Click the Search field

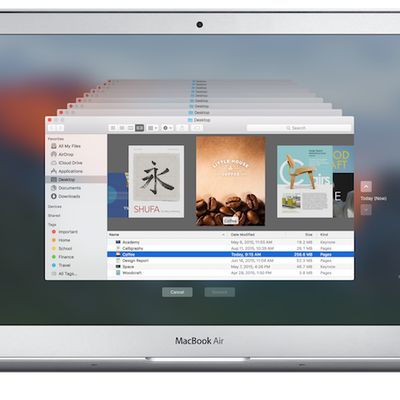tap(299, 128)
